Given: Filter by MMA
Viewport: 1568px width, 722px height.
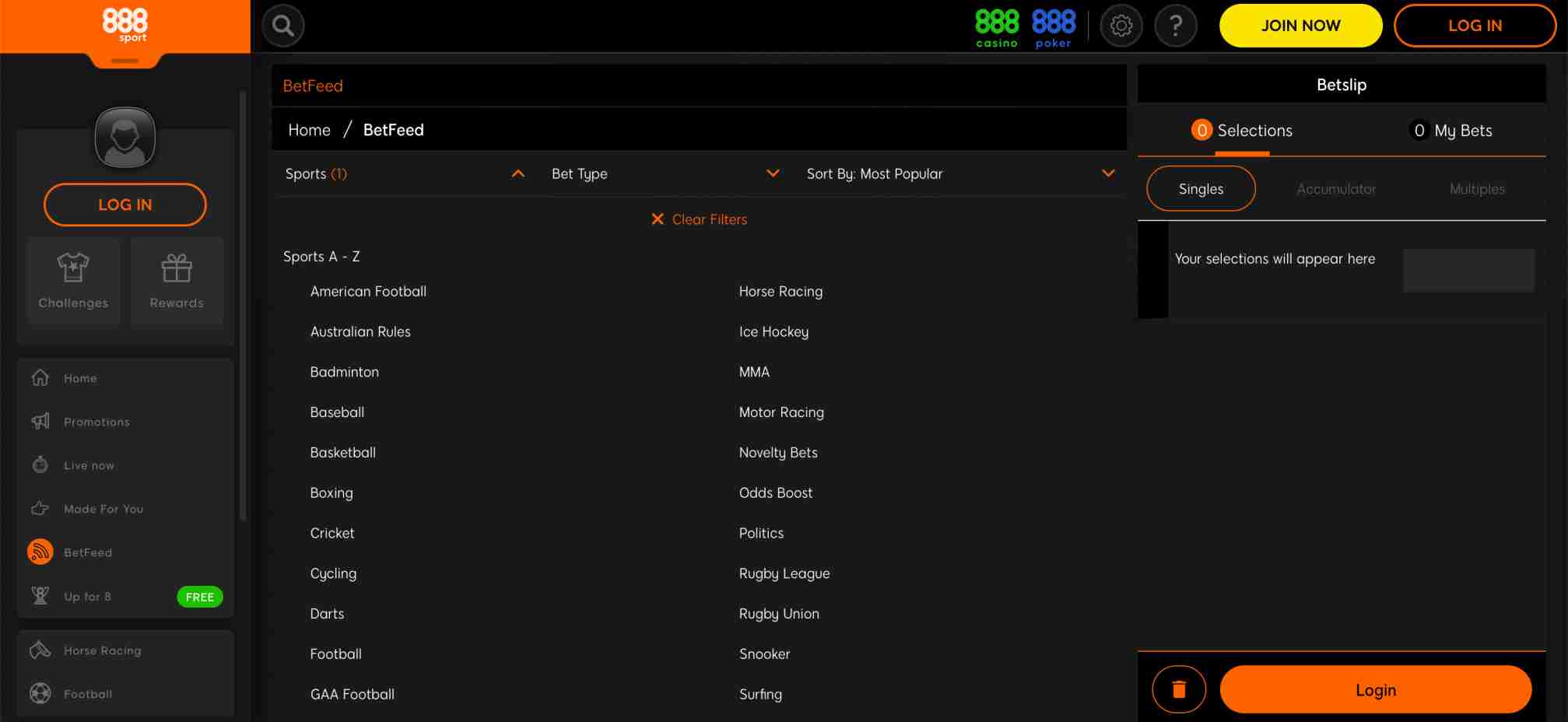Looking at the screenshot, I should coord(754,372).
